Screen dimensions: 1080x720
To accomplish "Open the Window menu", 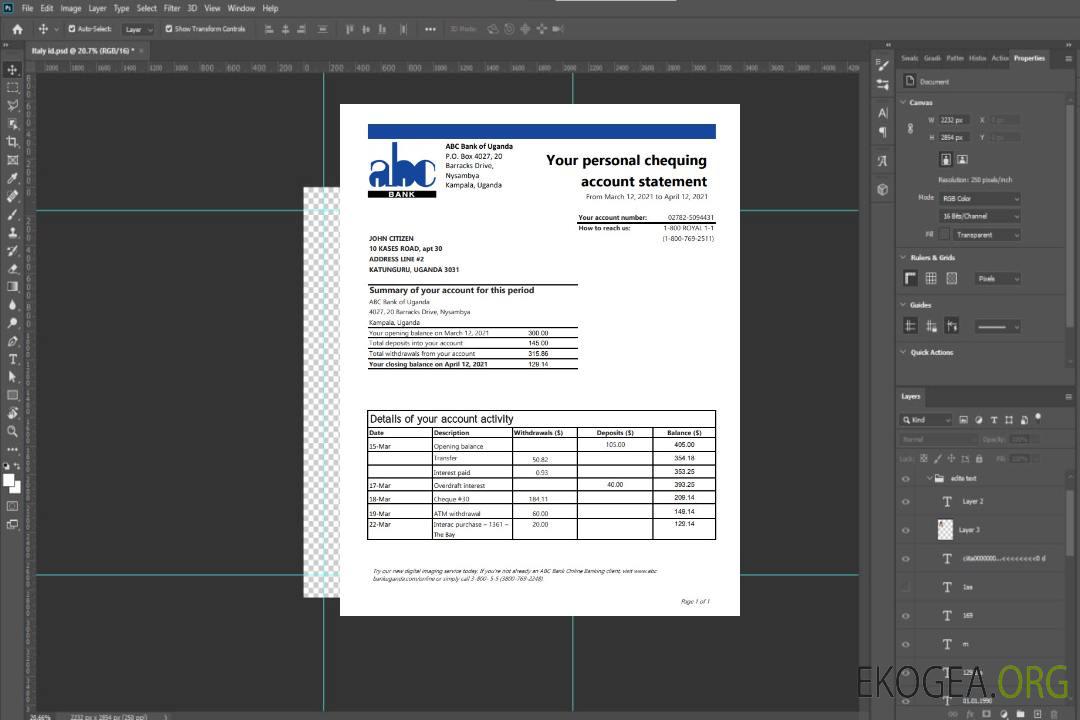I will pos(241,8).
